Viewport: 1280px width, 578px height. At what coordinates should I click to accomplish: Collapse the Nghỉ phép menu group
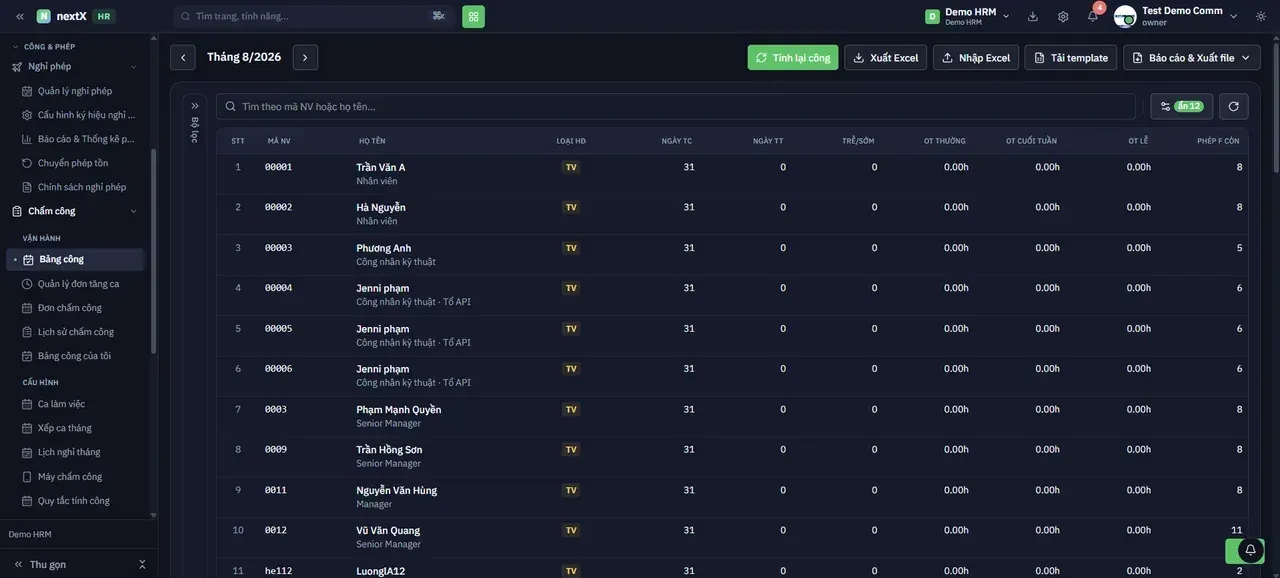pyautogui.click(x=133, y=67)
